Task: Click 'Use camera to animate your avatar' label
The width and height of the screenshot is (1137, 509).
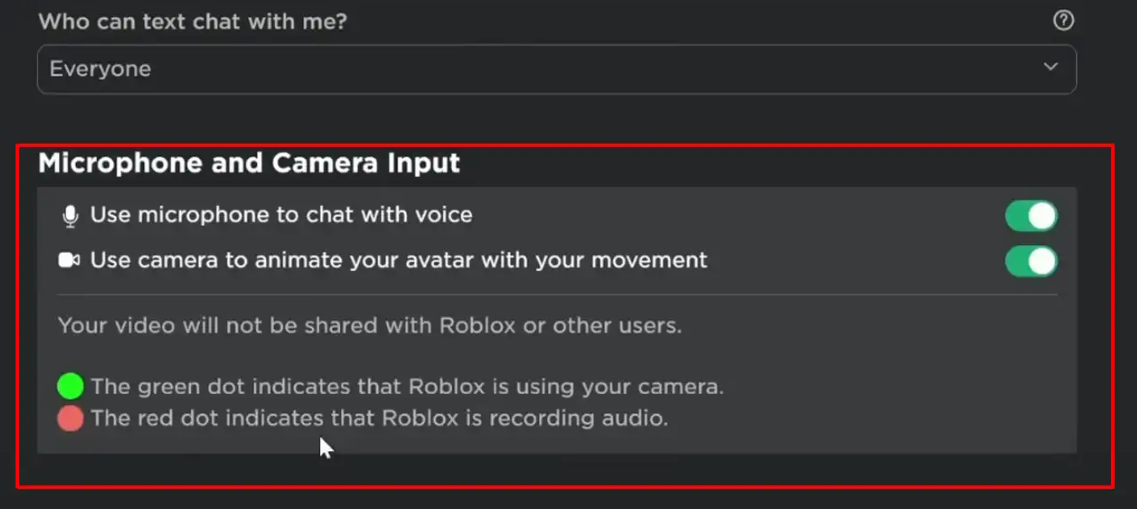Action: (399, 260)
